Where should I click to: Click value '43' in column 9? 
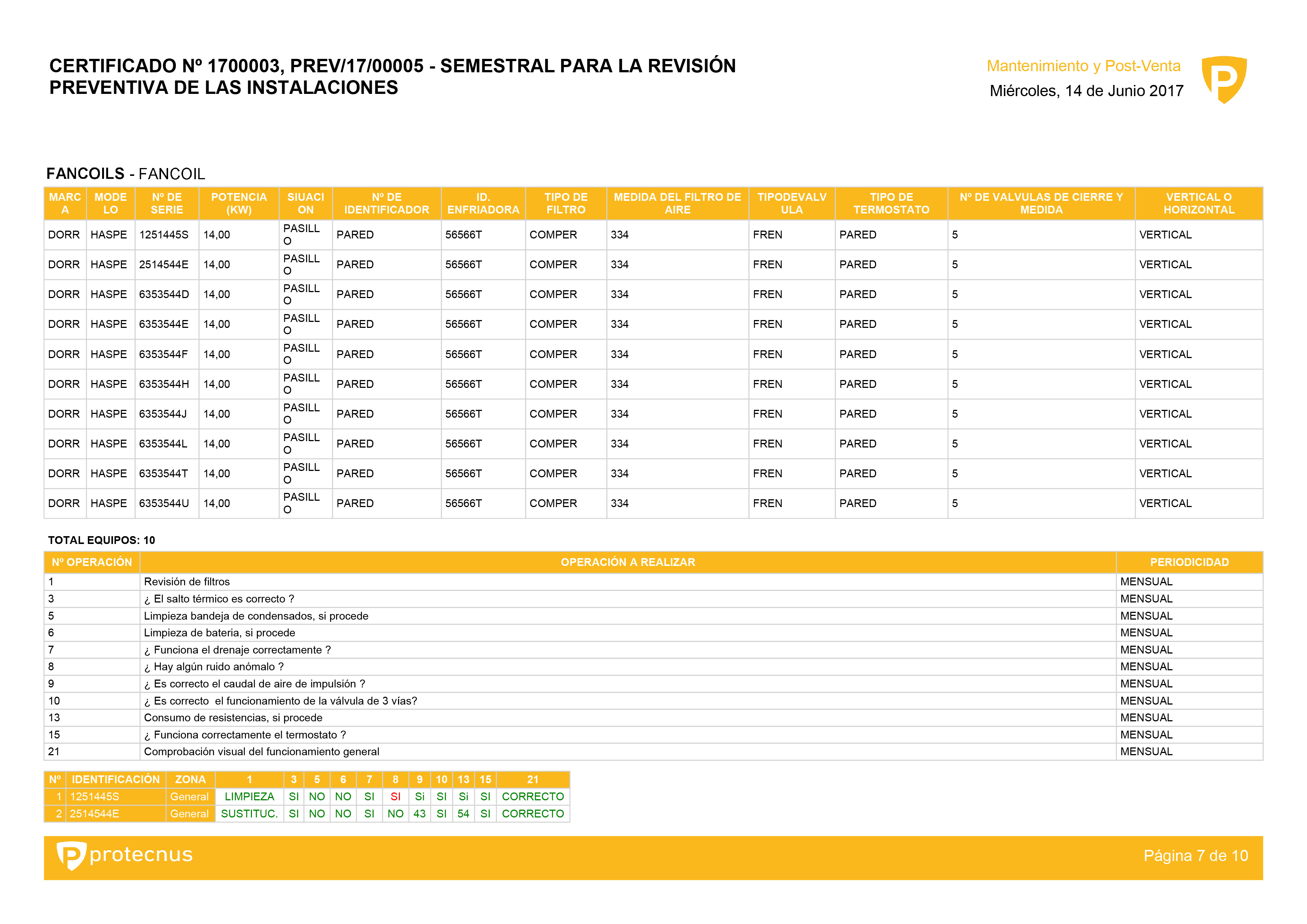coord(420,814)
